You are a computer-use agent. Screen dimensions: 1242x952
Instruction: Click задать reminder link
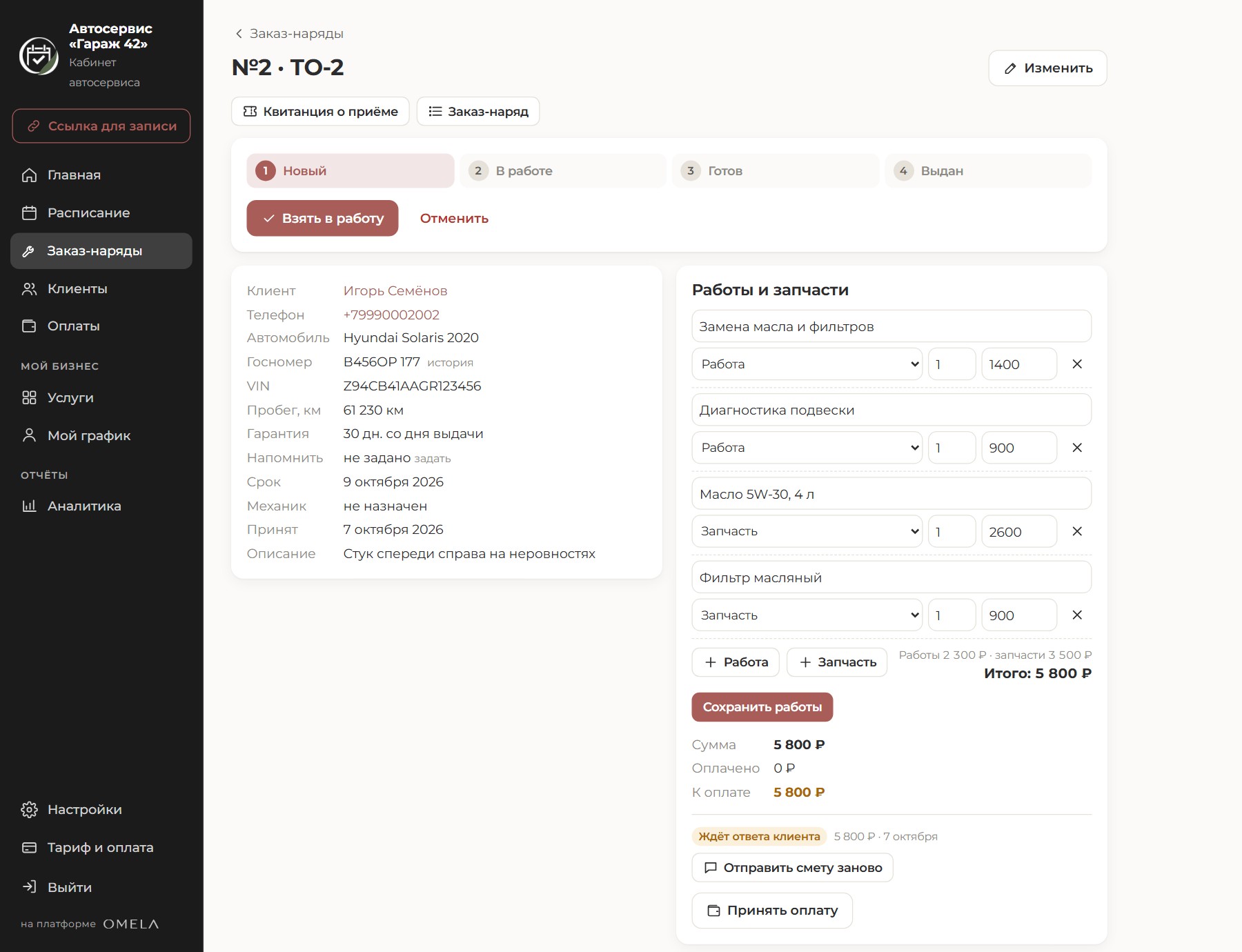click(433, 459)
